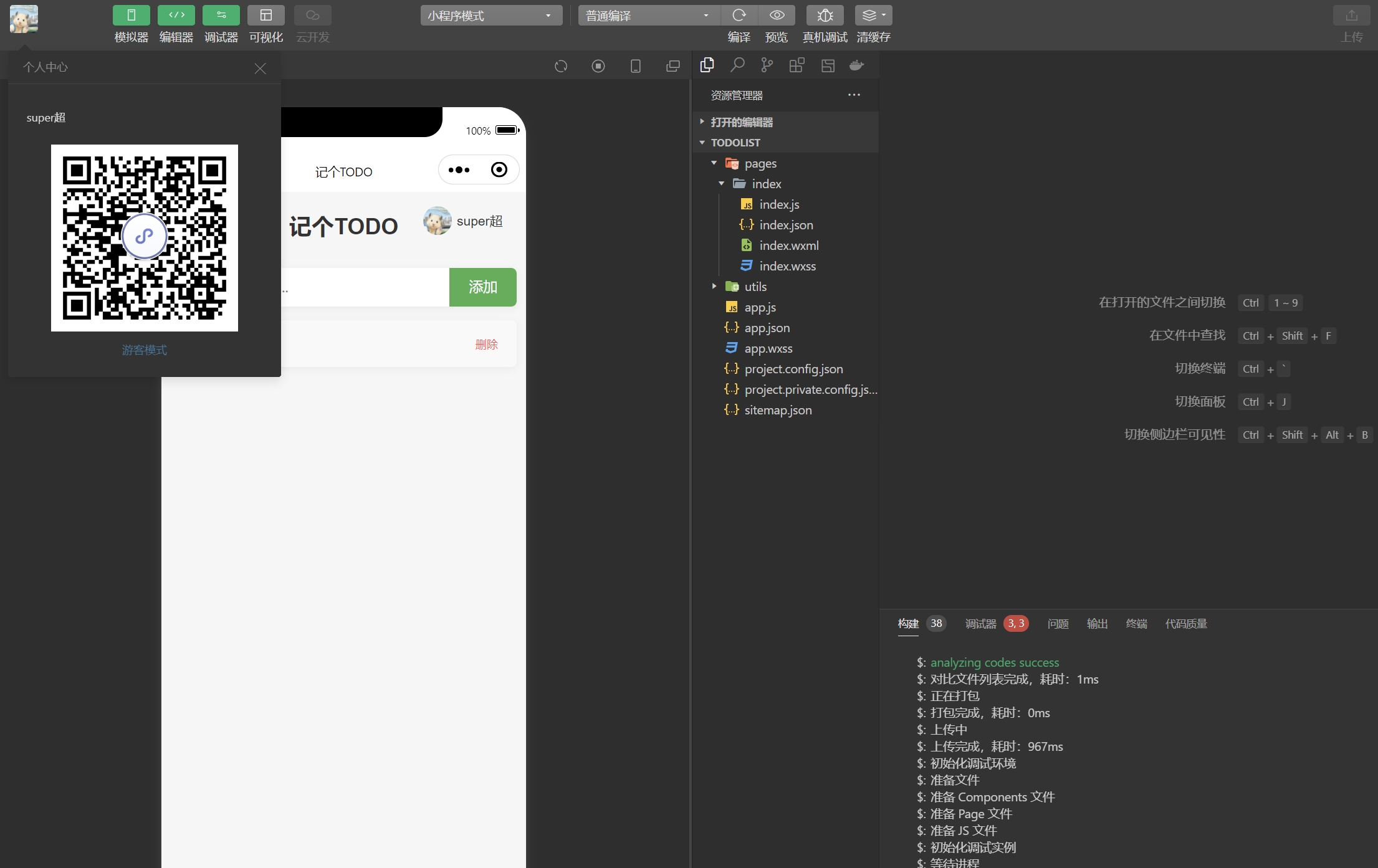Click the 真机调试 remote debug bug icon
The image size is (1378, 868).
click(x=825, y=15)
